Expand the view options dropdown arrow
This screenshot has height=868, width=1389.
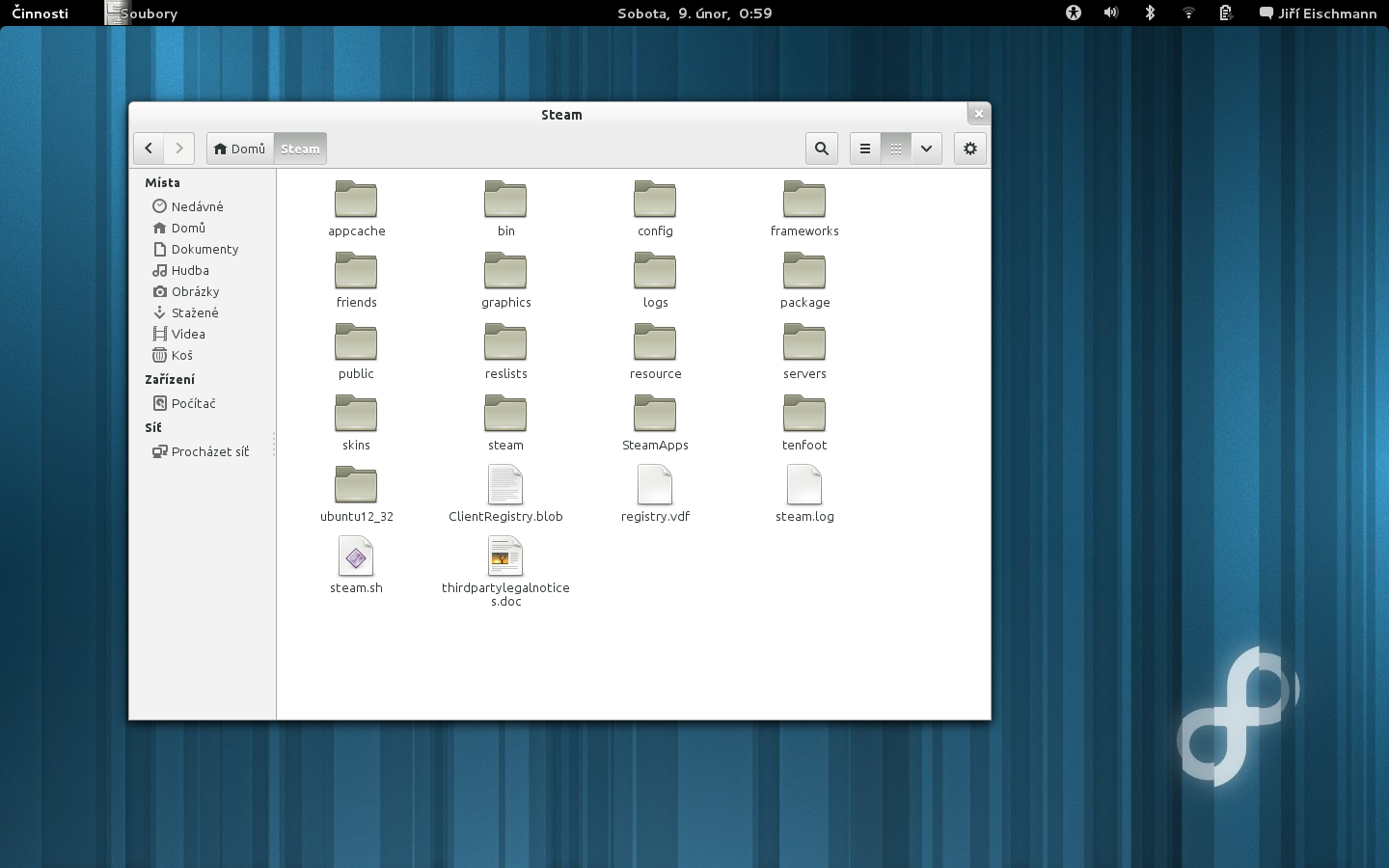tap(926, 149)
